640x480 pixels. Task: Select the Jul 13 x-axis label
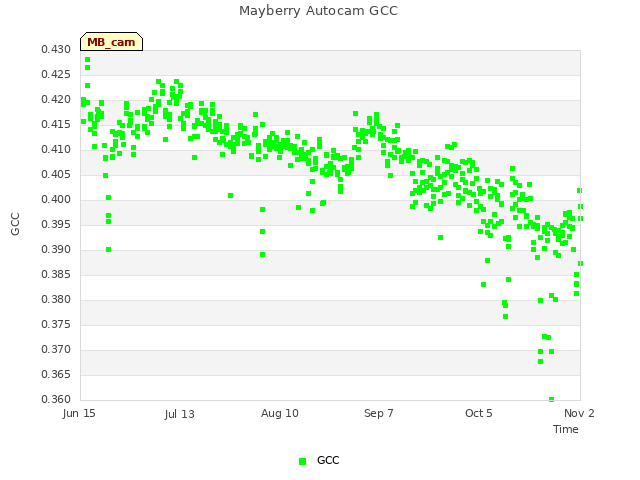(x=179, y=414)
